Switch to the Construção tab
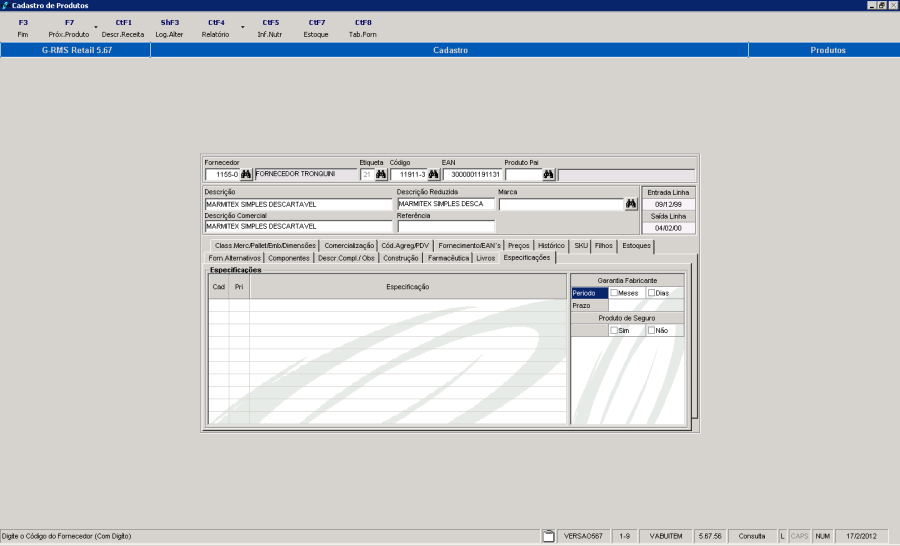 click(401, 258)
